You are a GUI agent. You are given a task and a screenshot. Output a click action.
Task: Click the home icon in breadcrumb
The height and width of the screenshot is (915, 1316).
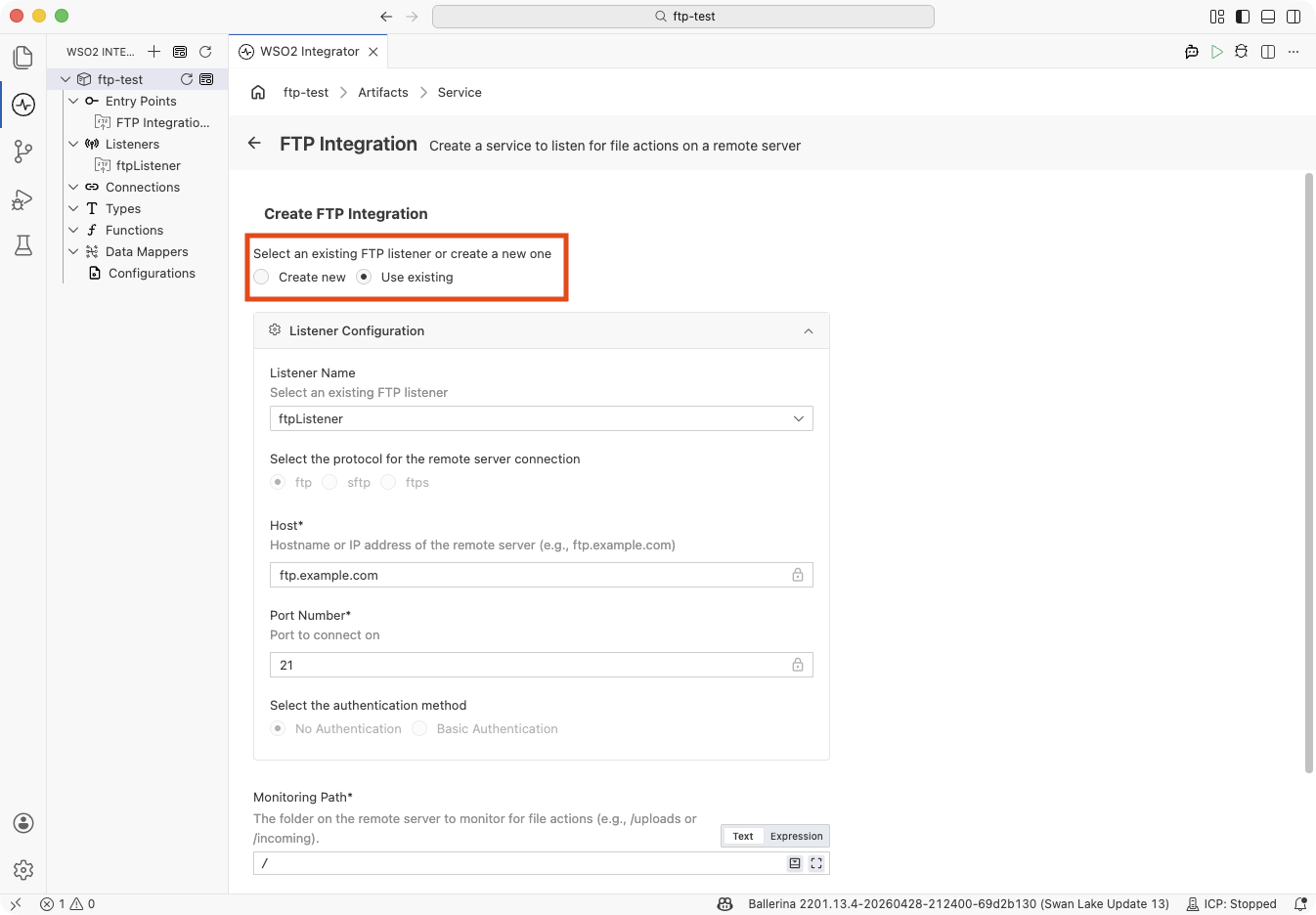tap(258, 92)
